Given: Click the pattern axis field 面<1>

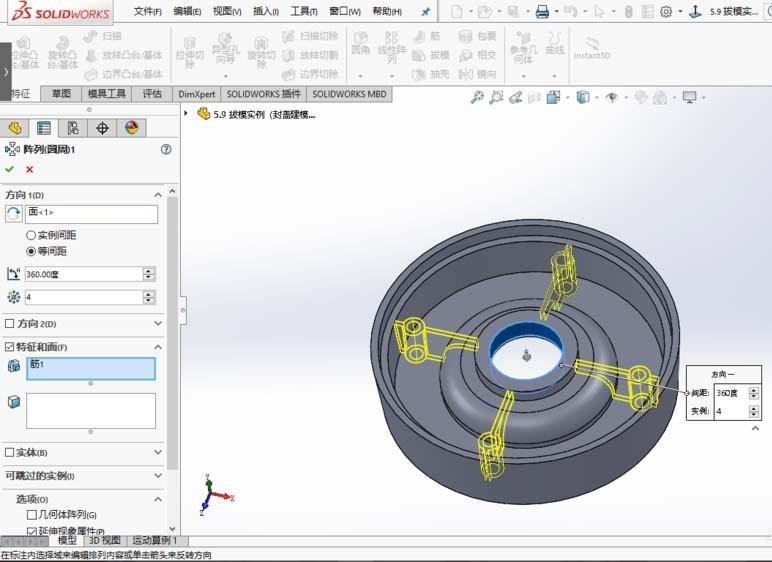Looking at the screenshot, I should 92,214.
